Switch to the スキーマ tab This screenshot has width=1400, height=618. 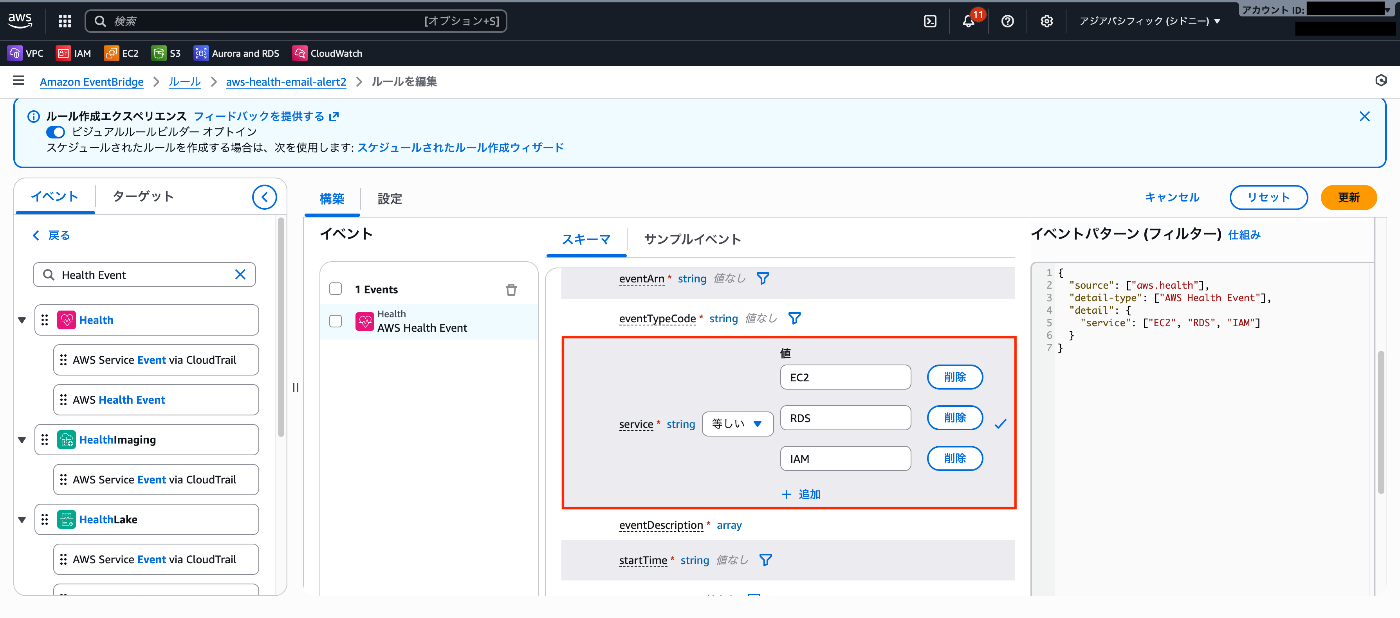coord(586,239)
